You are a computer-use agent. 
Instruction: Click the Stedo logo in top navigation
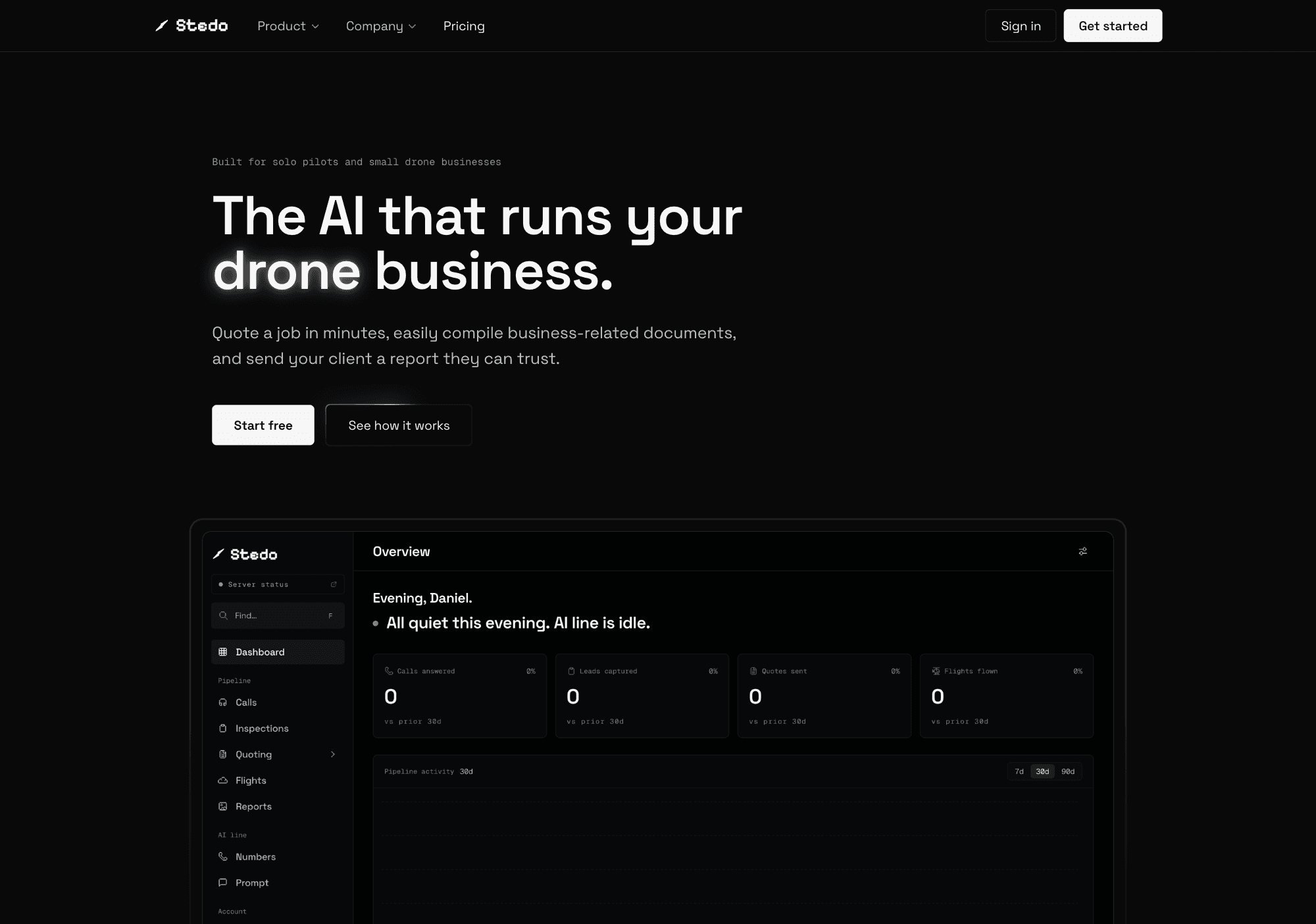(191, 26)
